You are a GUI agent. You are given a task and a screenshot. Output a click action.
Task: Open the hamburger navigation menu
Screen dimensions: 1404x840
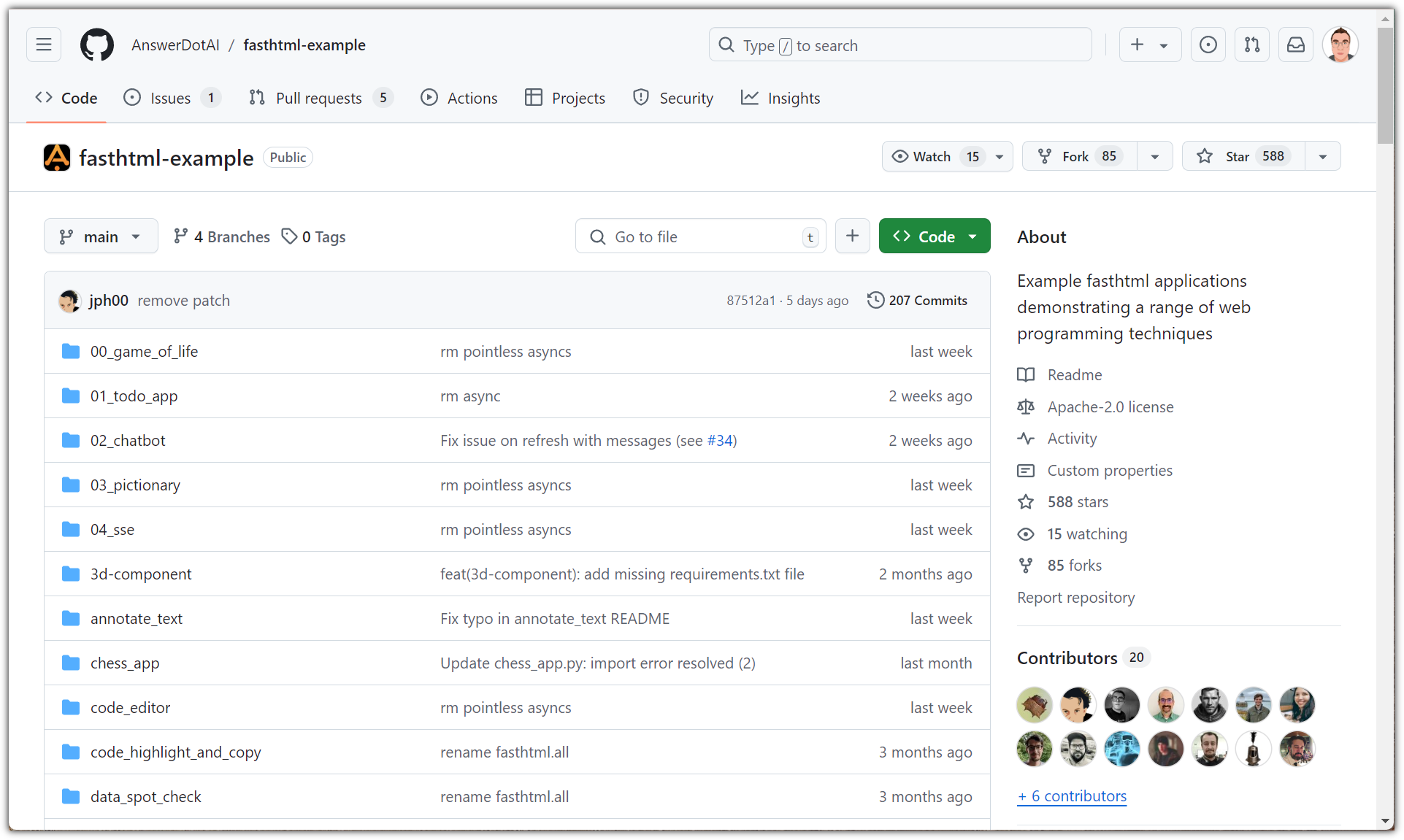tap(44, 45)
